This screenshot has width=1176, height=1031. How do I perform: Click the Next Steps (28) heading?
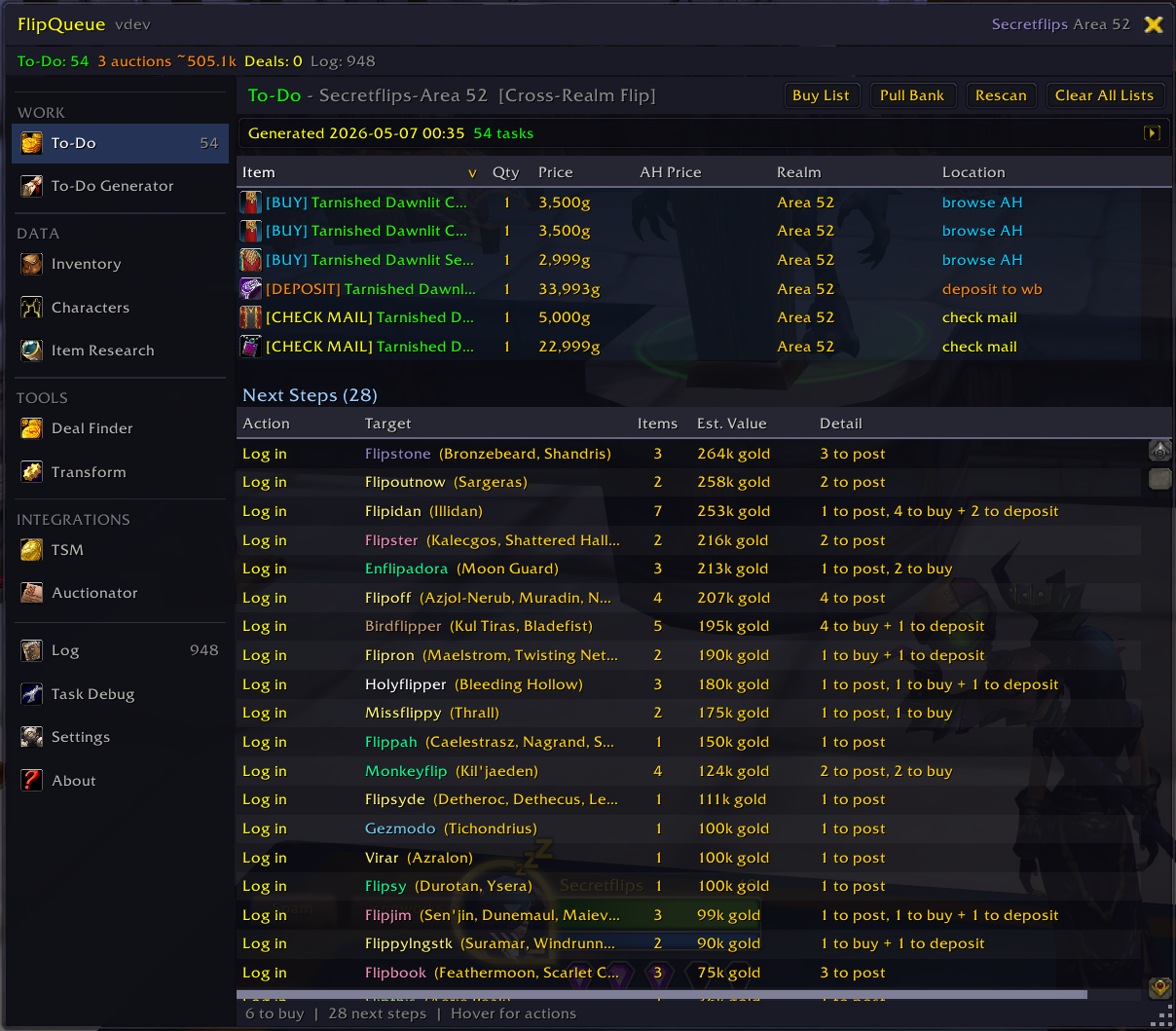click(310, 395)
